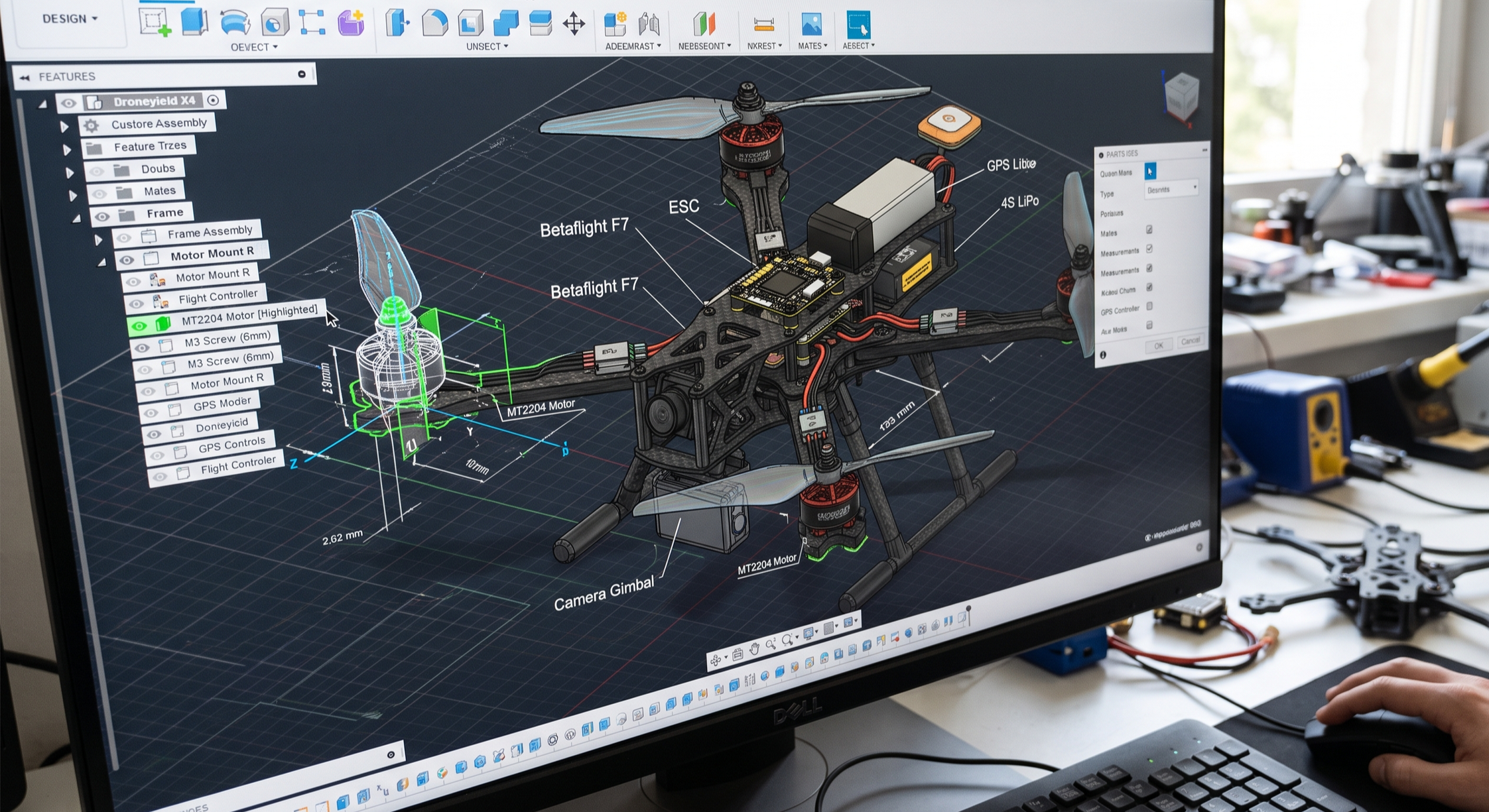Expand the Mates folder node
1489x812 pixels.
click(72, 196)
